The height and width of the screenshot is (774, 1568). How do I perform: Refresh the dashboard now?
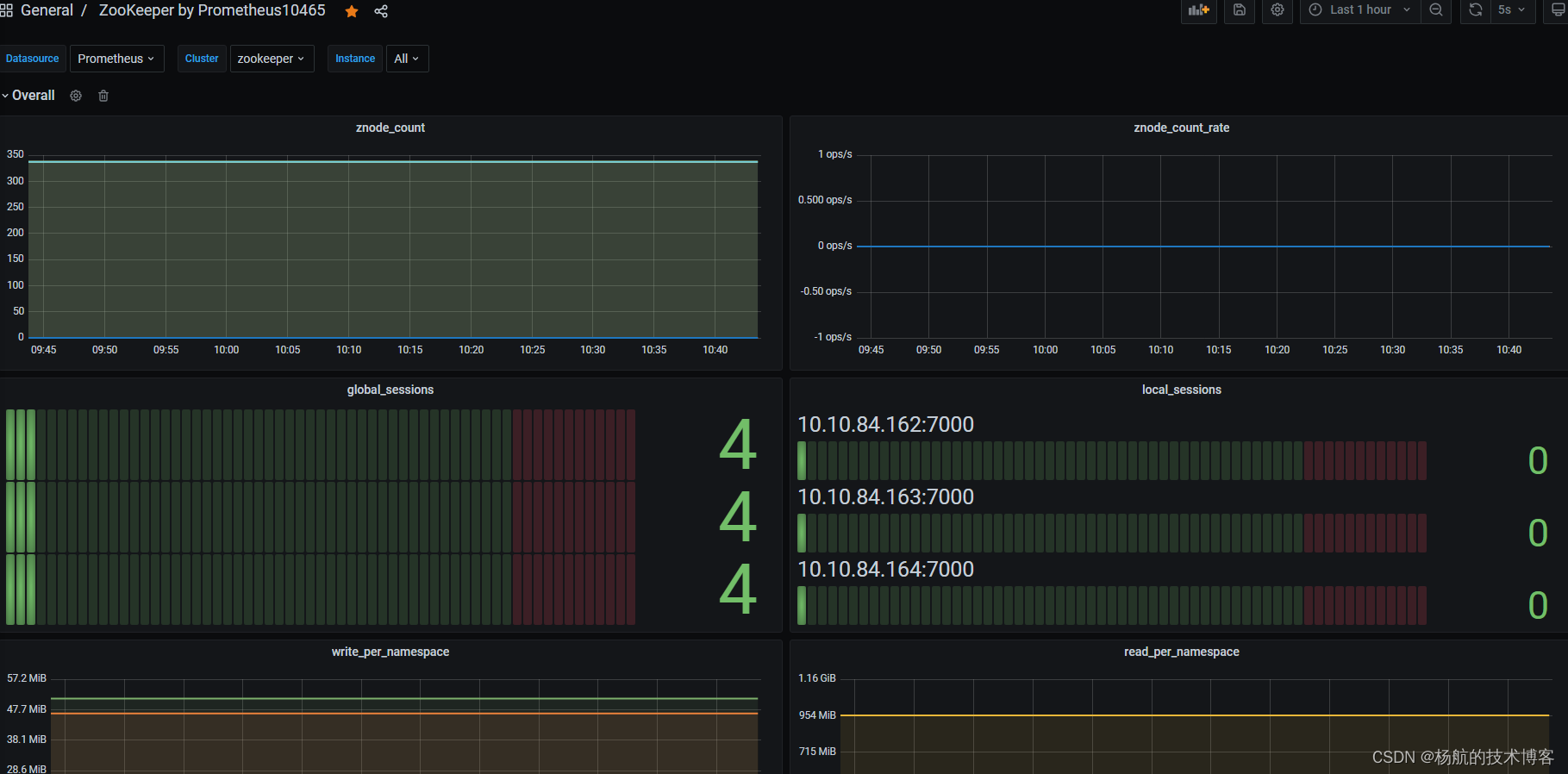(x=1476, y=10)
